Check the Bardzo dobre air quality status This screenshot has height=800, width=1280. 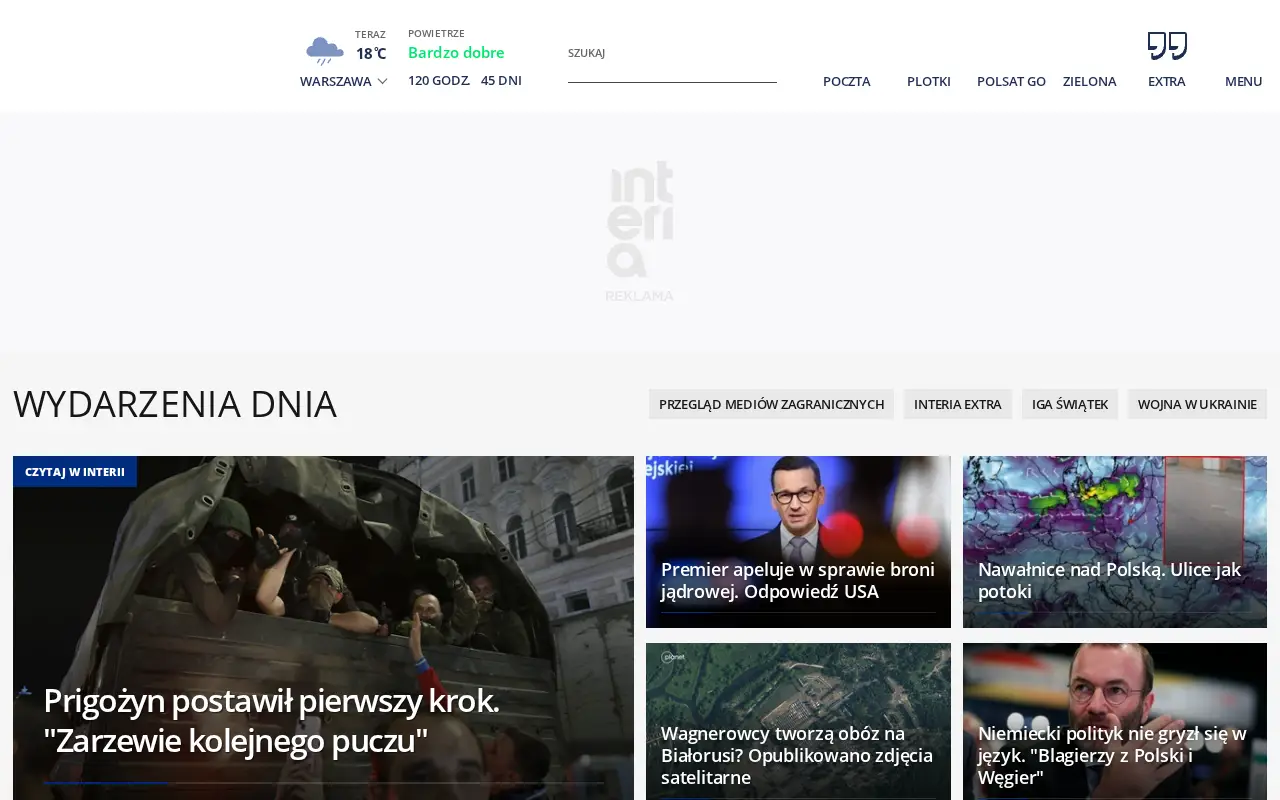456,52
